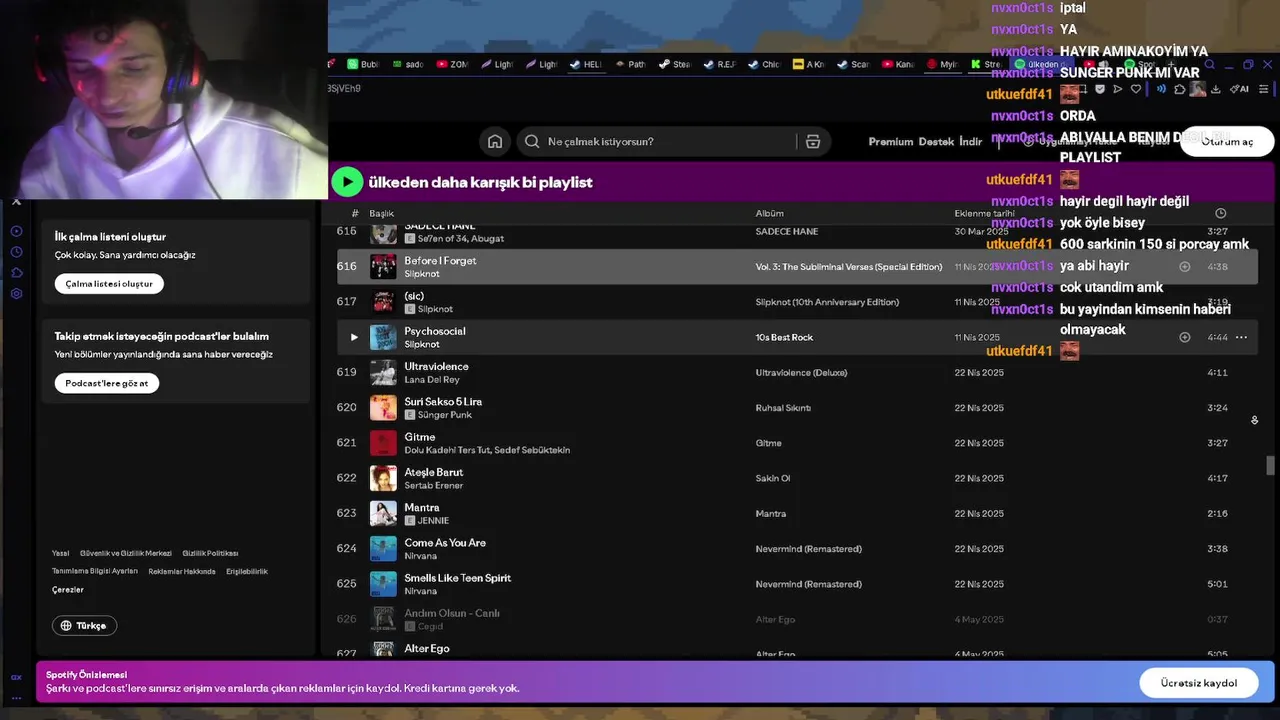Screen dimensions: 1280x720
Task: Open artist link 'JENNIE'
Action: (433, 521)
